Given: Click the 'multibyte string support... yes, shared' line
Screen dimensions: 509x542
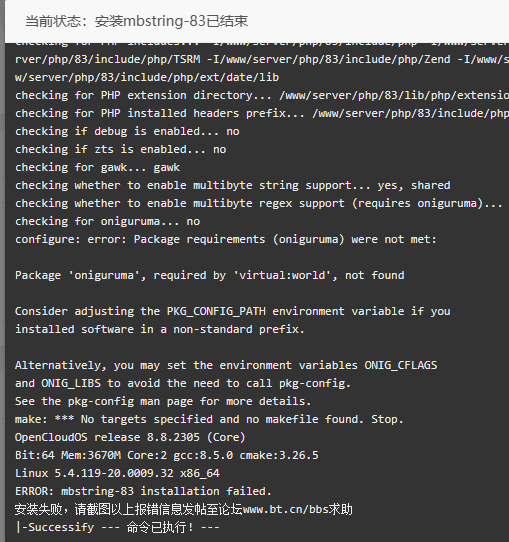Looking at the screenshot, I should tap(233, 185).
